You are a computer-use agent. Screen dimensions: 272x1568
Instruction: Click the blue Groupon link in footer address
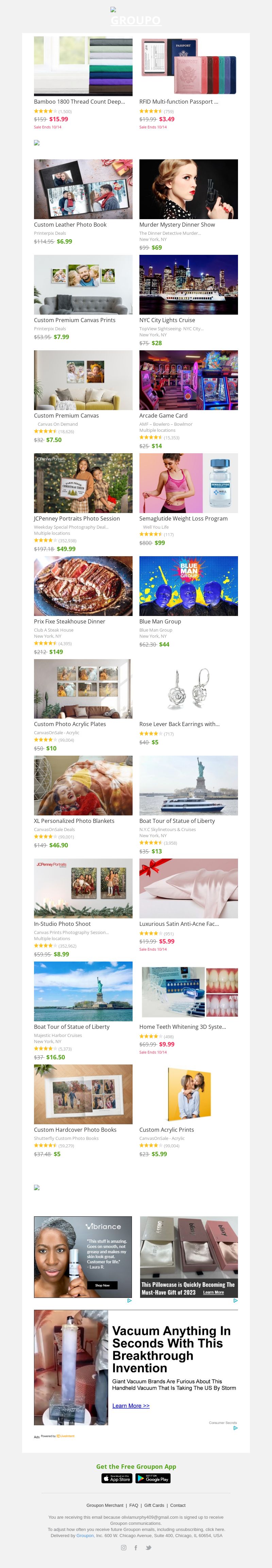(85, 1536)
